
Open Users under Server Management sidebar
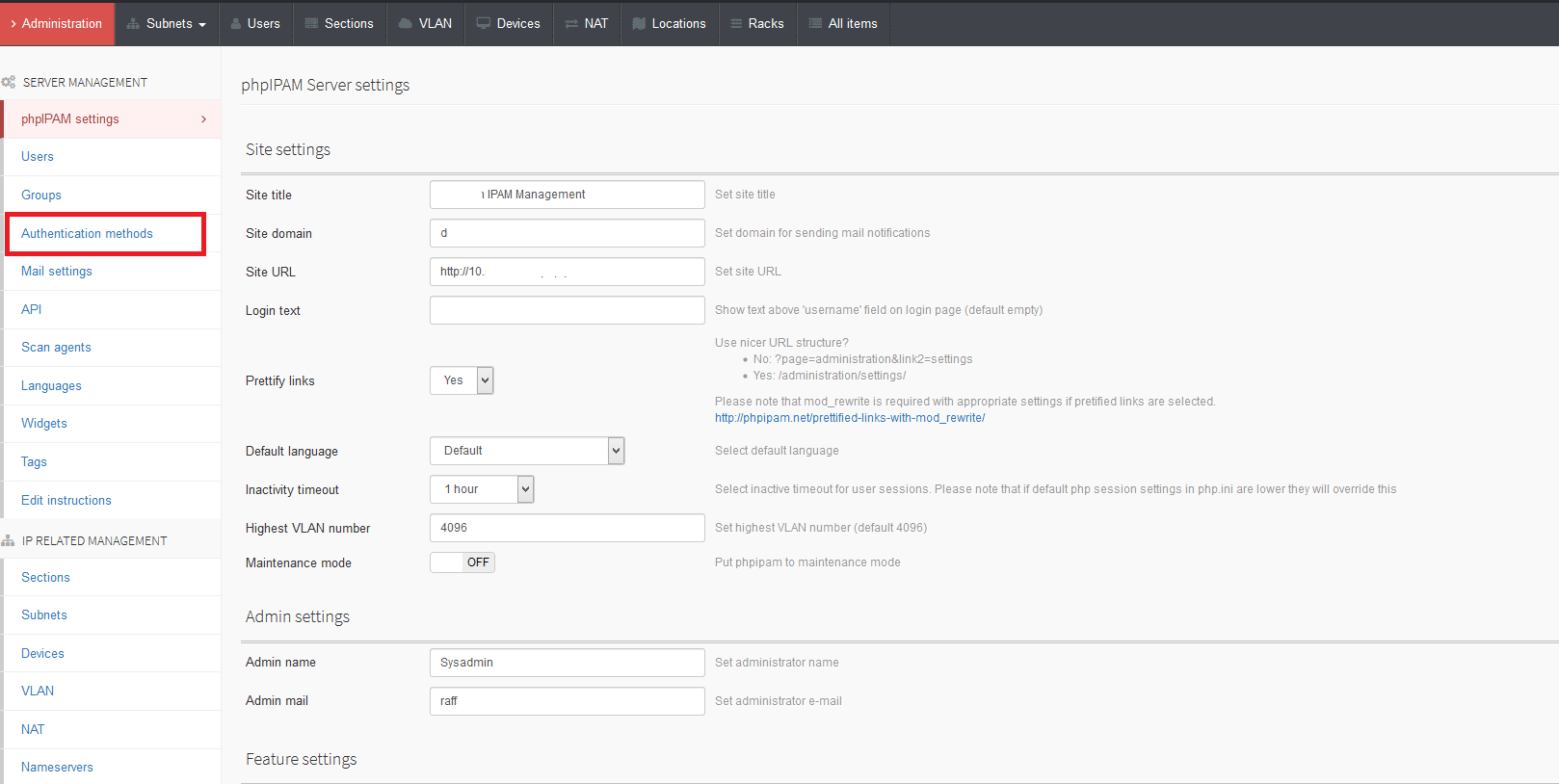coord(112,157)
